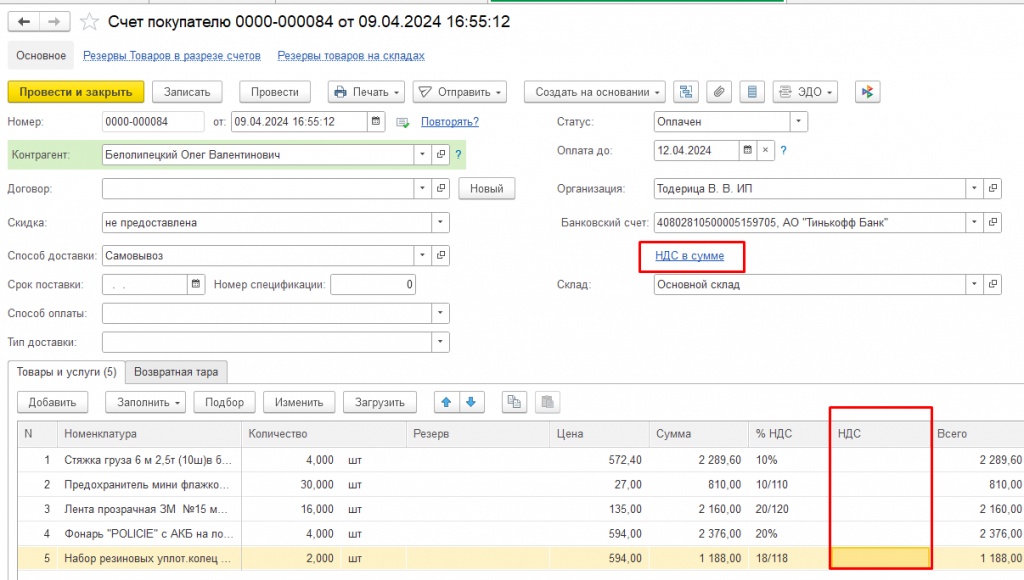The width and height of the screenshot is (1024, 580).
Task: Go back with the left arrow button
Action: click(x=24, y=22)
